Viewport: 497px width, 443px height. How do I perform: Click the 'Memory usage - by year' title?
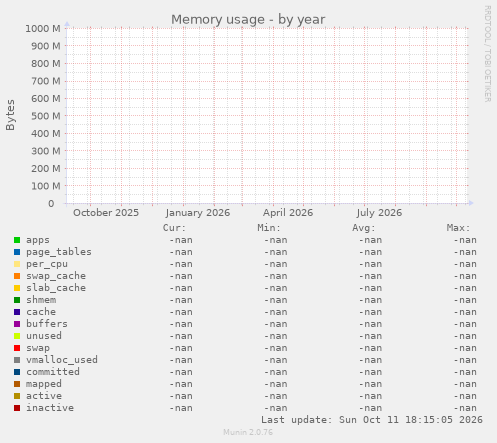point(248,20)
